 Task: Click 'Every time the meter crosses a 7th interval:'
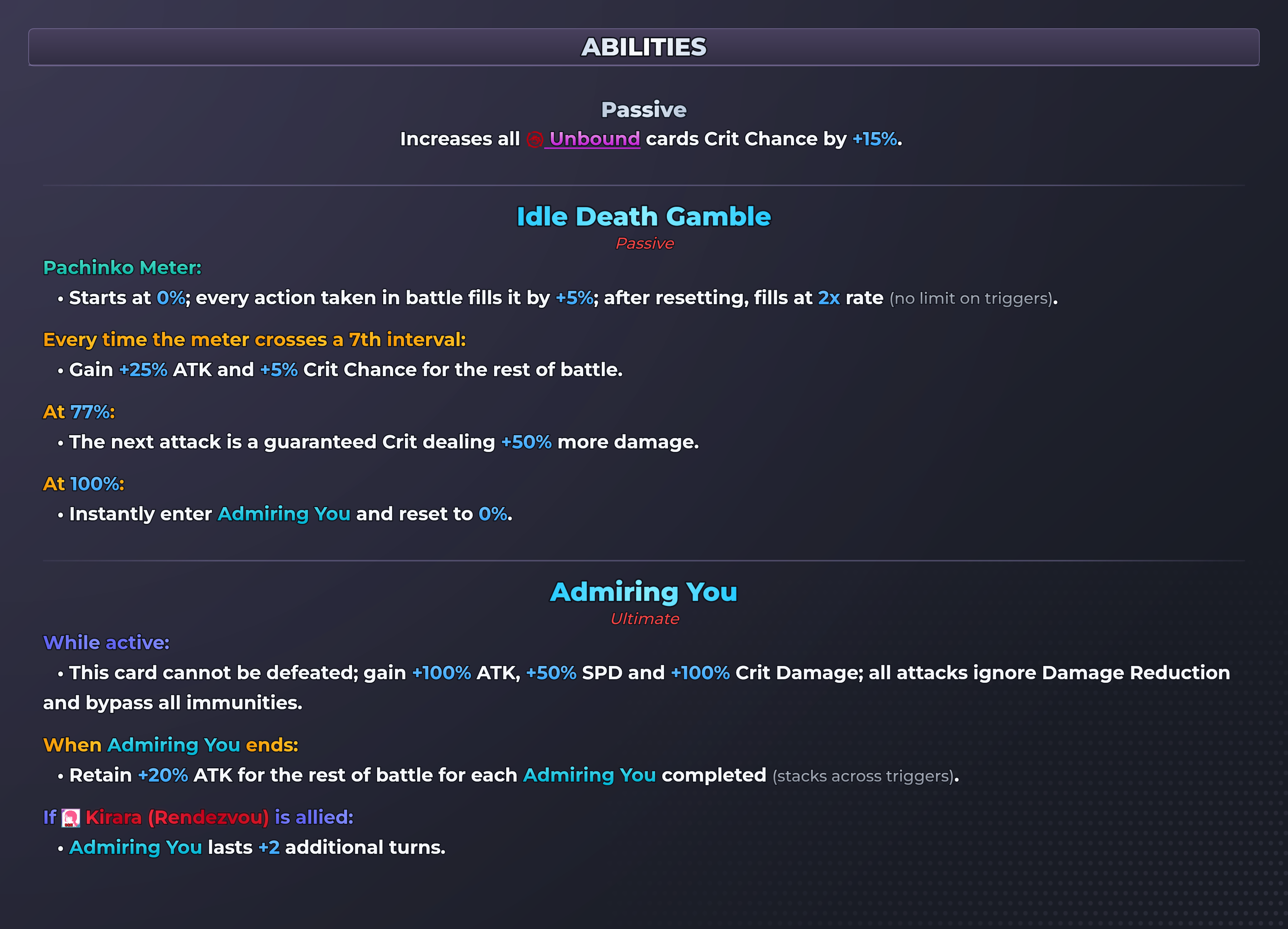(254, 340)
